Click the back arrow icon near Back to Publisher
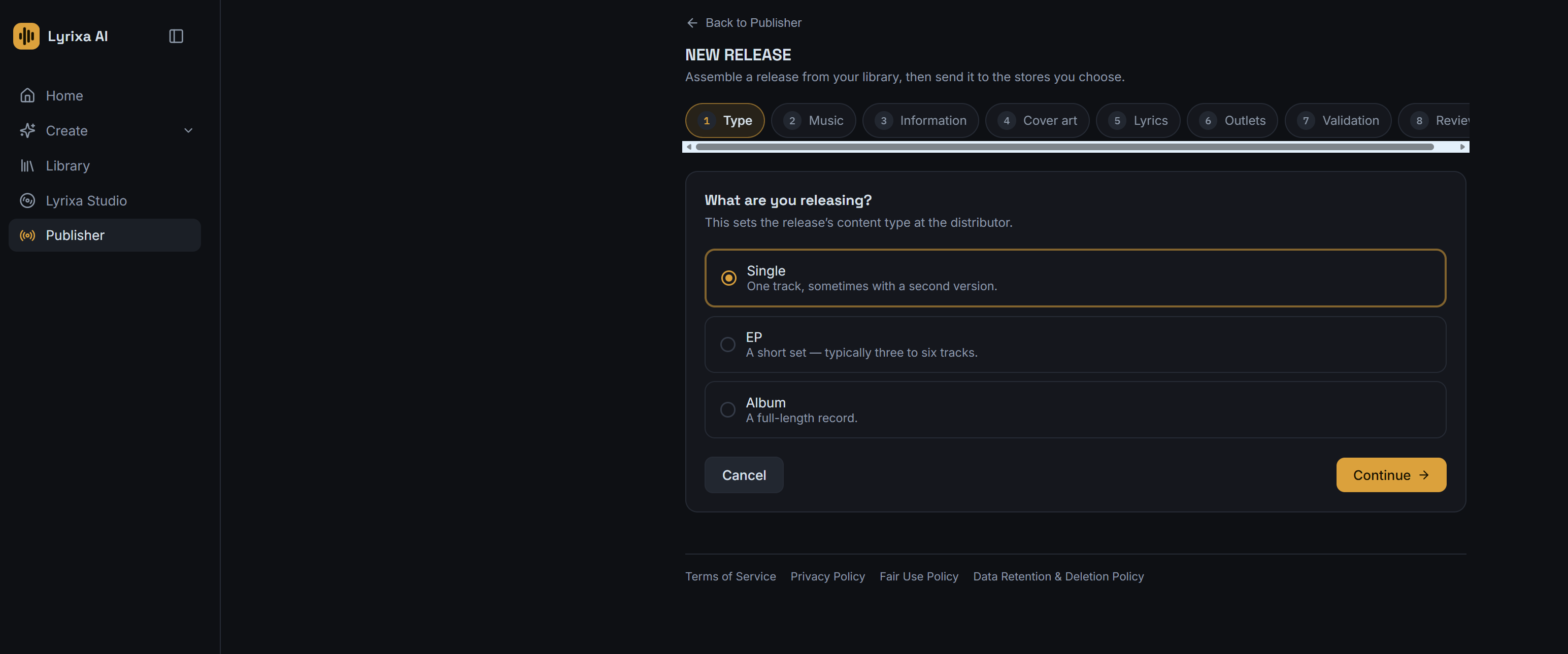This screenshot has width=1568, height=654. (x=692, y=22)
